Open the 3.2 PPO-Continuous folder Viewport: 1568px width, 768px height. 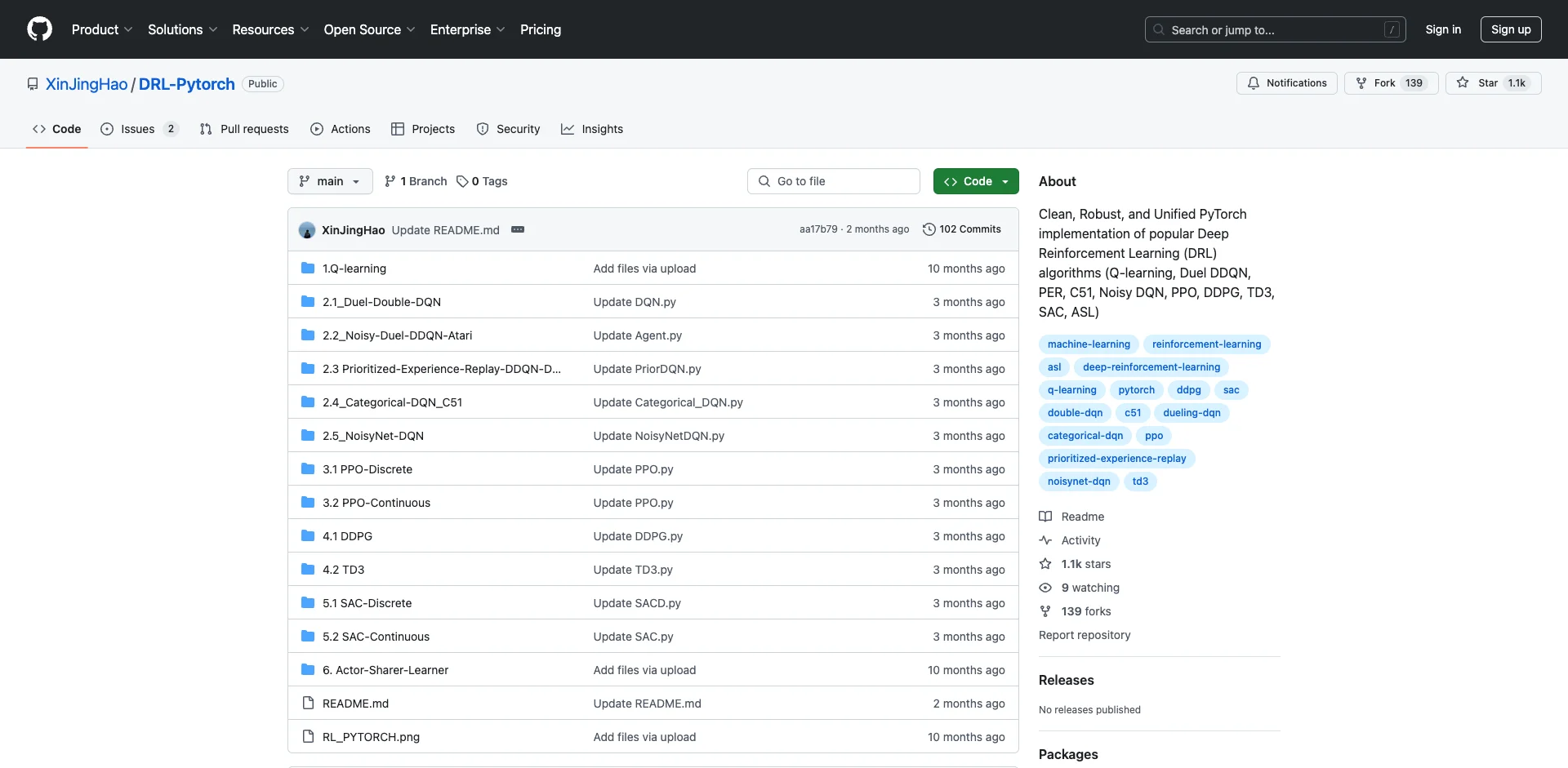tap(376, 503)
